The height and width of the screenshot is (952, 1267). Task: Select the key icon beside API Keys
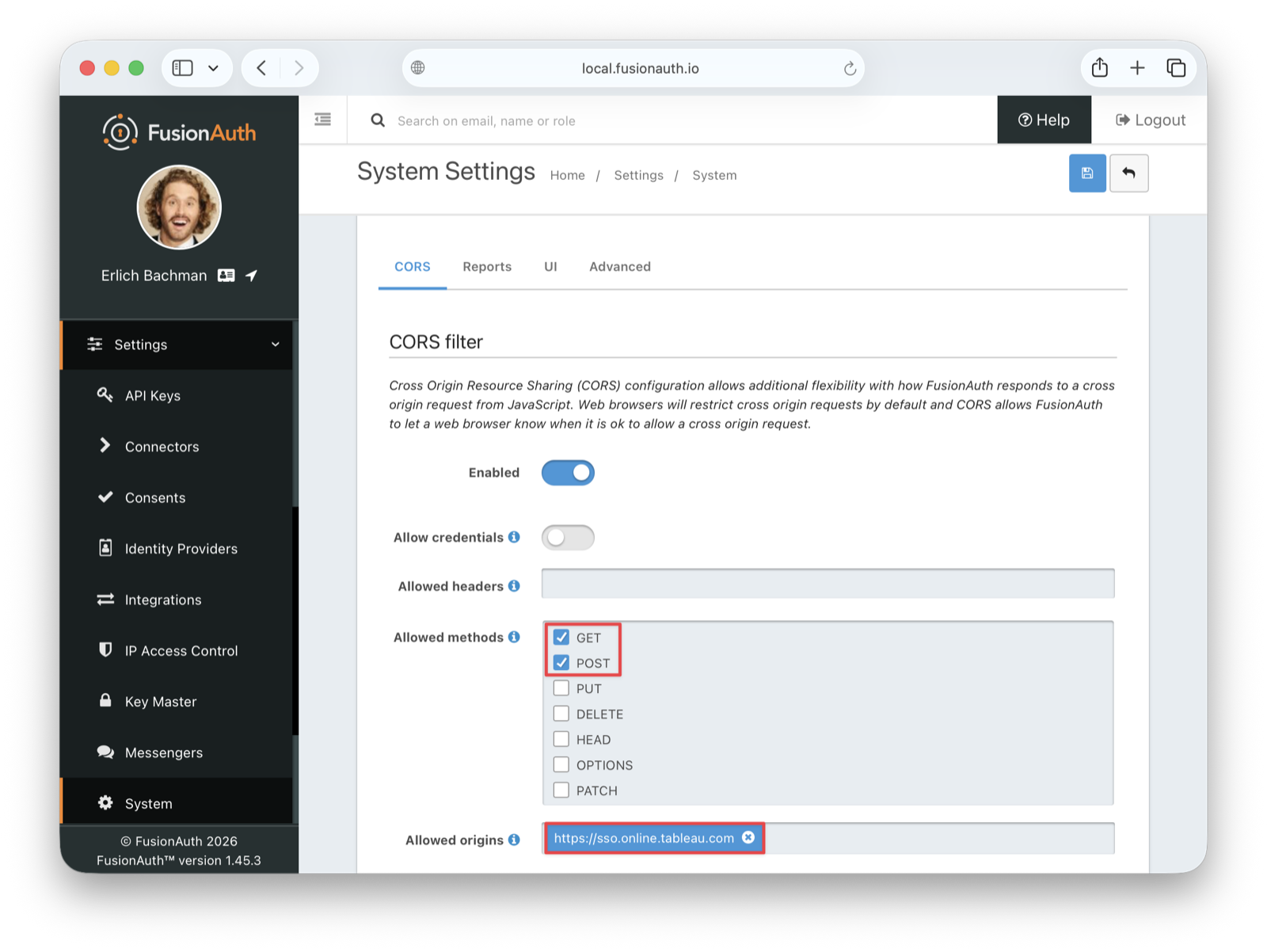[x=105, y=394]
